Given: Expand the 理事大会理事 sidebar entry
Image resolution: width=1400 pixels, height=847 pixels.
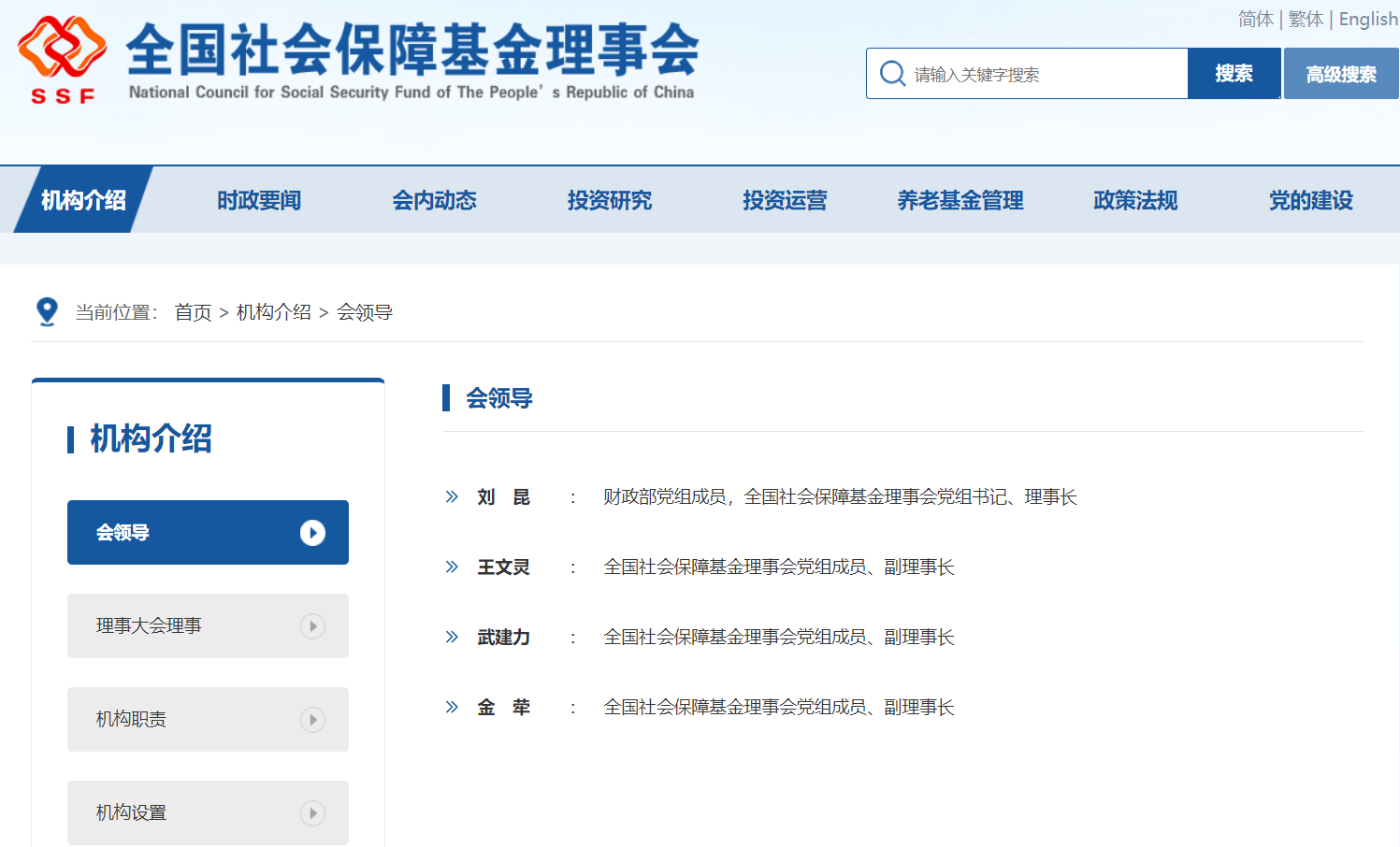Looking at the screenshot, I should point(208,625).
